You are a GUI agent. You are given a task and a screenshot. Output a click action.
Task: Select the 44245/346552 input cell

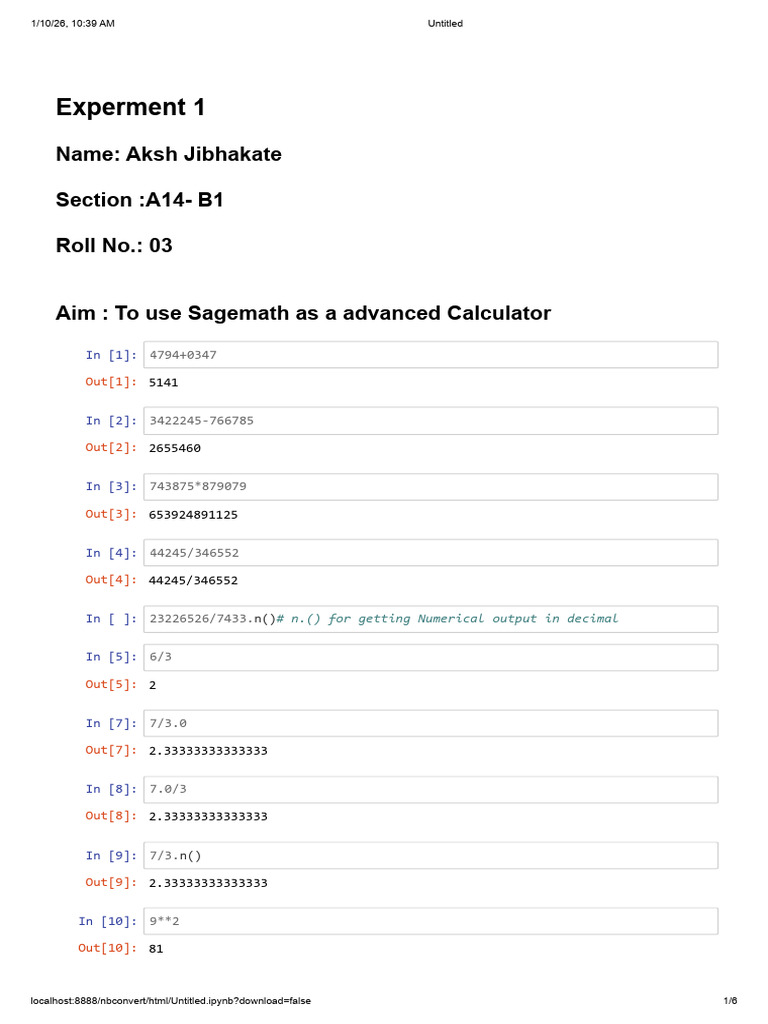click(430, 552)
